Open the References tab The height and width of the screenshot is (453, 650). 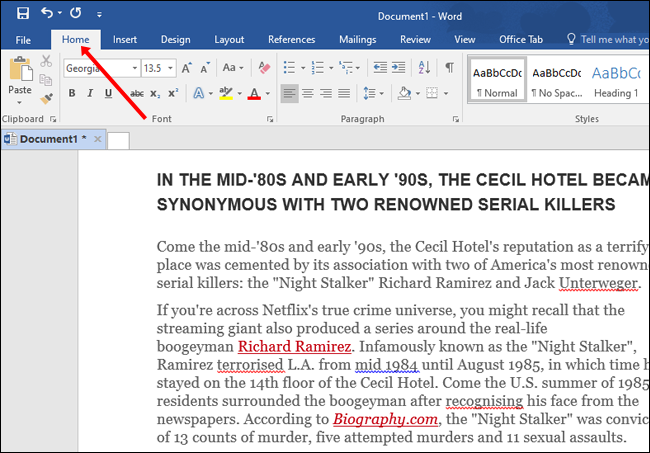pos(291,39)
